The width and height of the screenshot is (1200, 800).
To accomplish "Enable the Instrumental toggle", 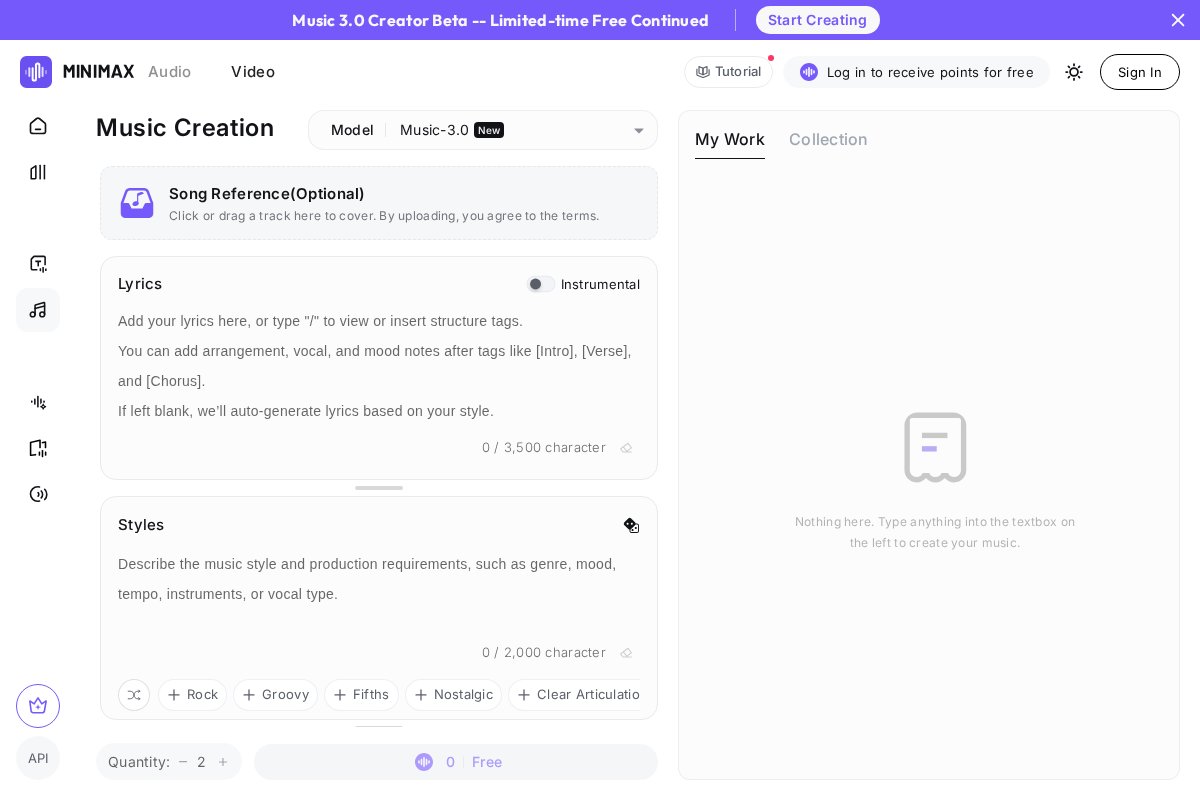I will point(541,284).
